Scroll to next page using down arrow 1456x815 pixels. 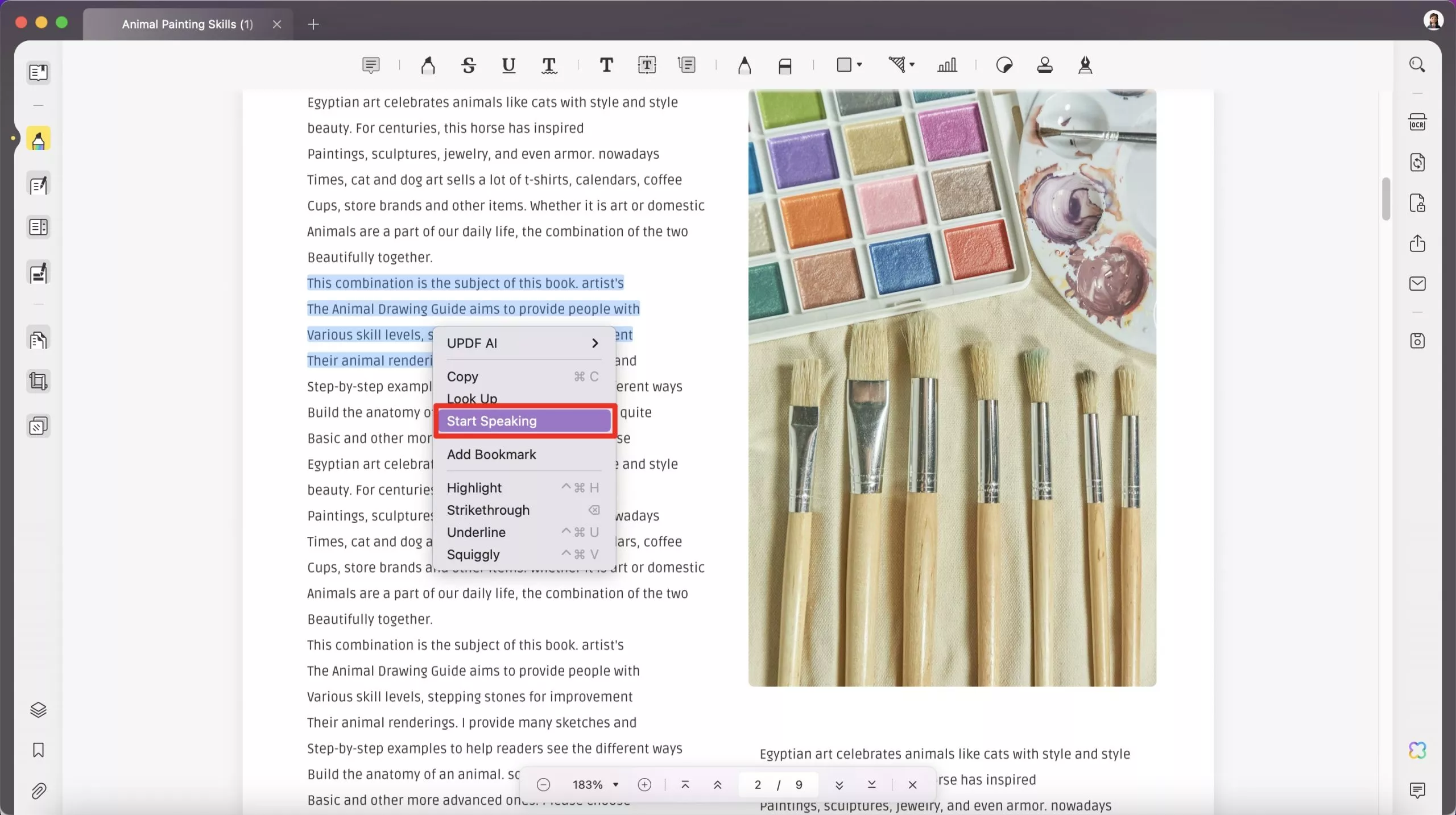[x=839, y=784]
